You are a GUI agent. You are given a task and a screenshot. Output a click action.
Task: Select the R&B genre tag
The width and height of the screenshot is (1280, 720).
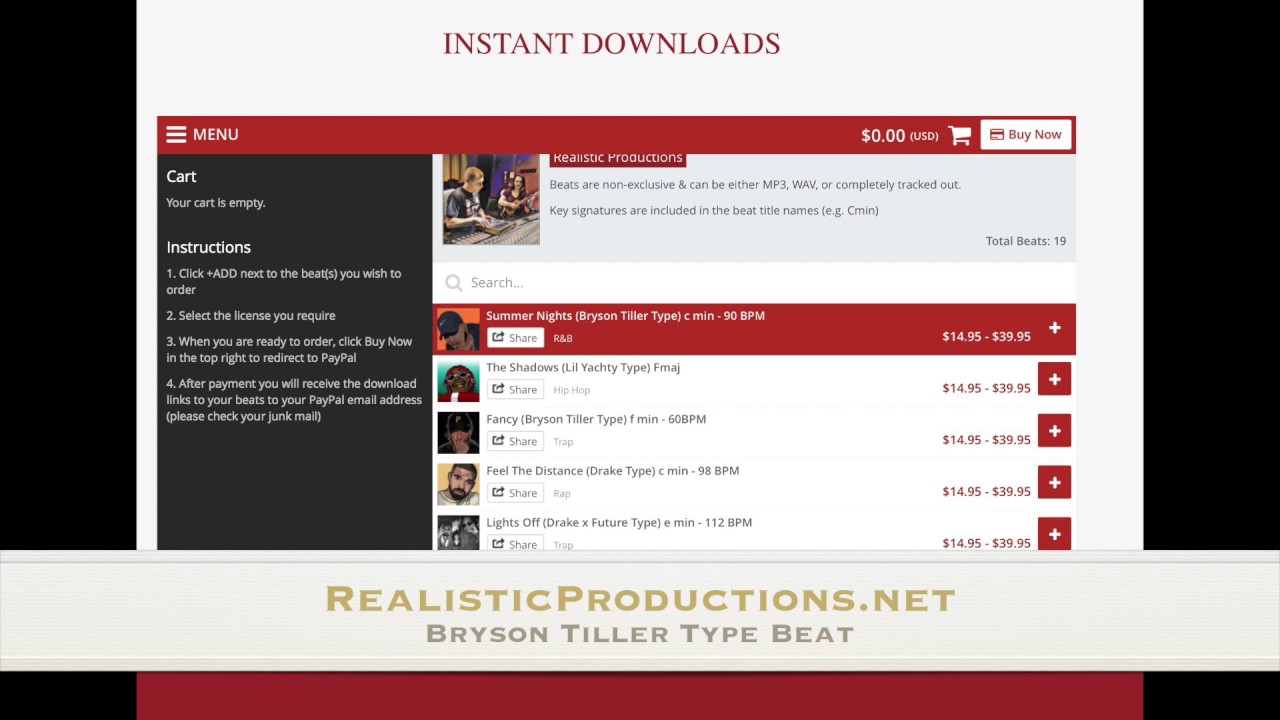[x=563, y=338]
